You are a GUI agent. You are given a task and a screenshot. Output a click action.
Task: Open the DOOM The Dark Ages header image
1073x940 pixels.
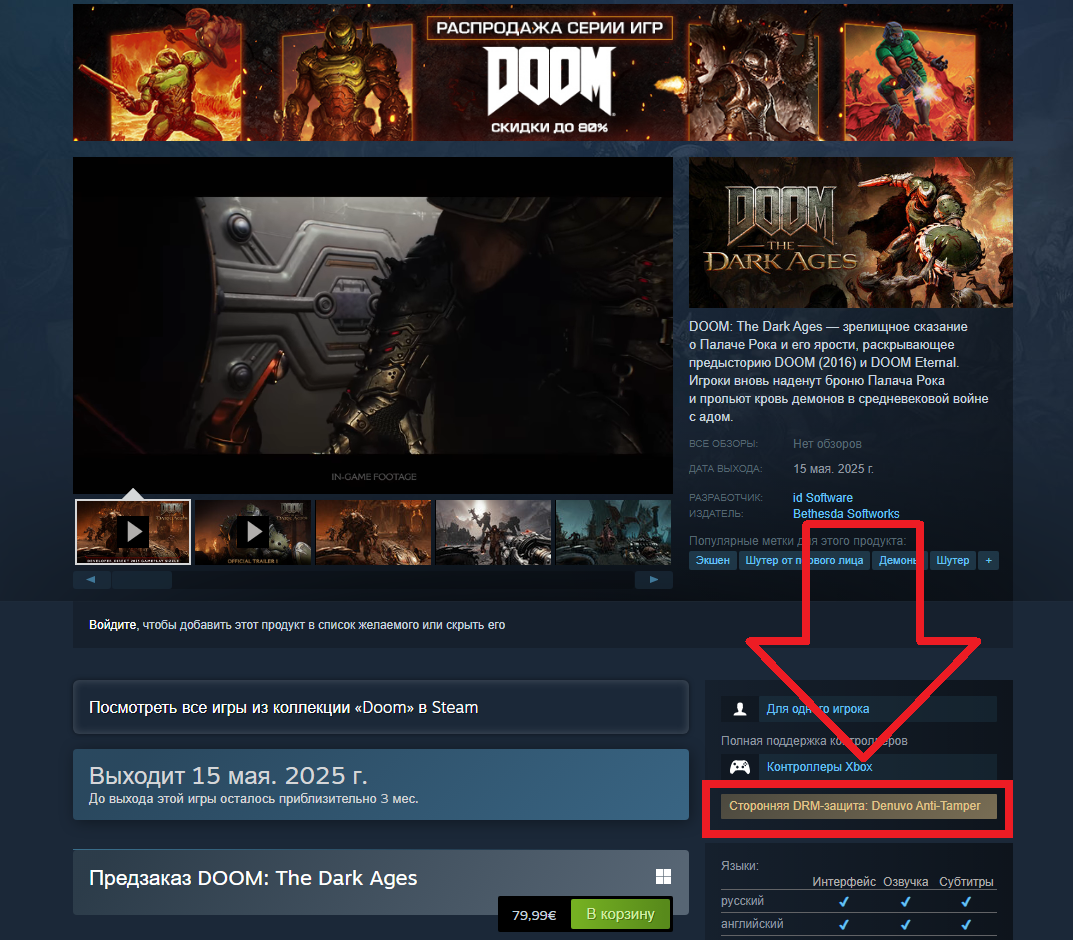pyautogui.click(x=851, y=233)
